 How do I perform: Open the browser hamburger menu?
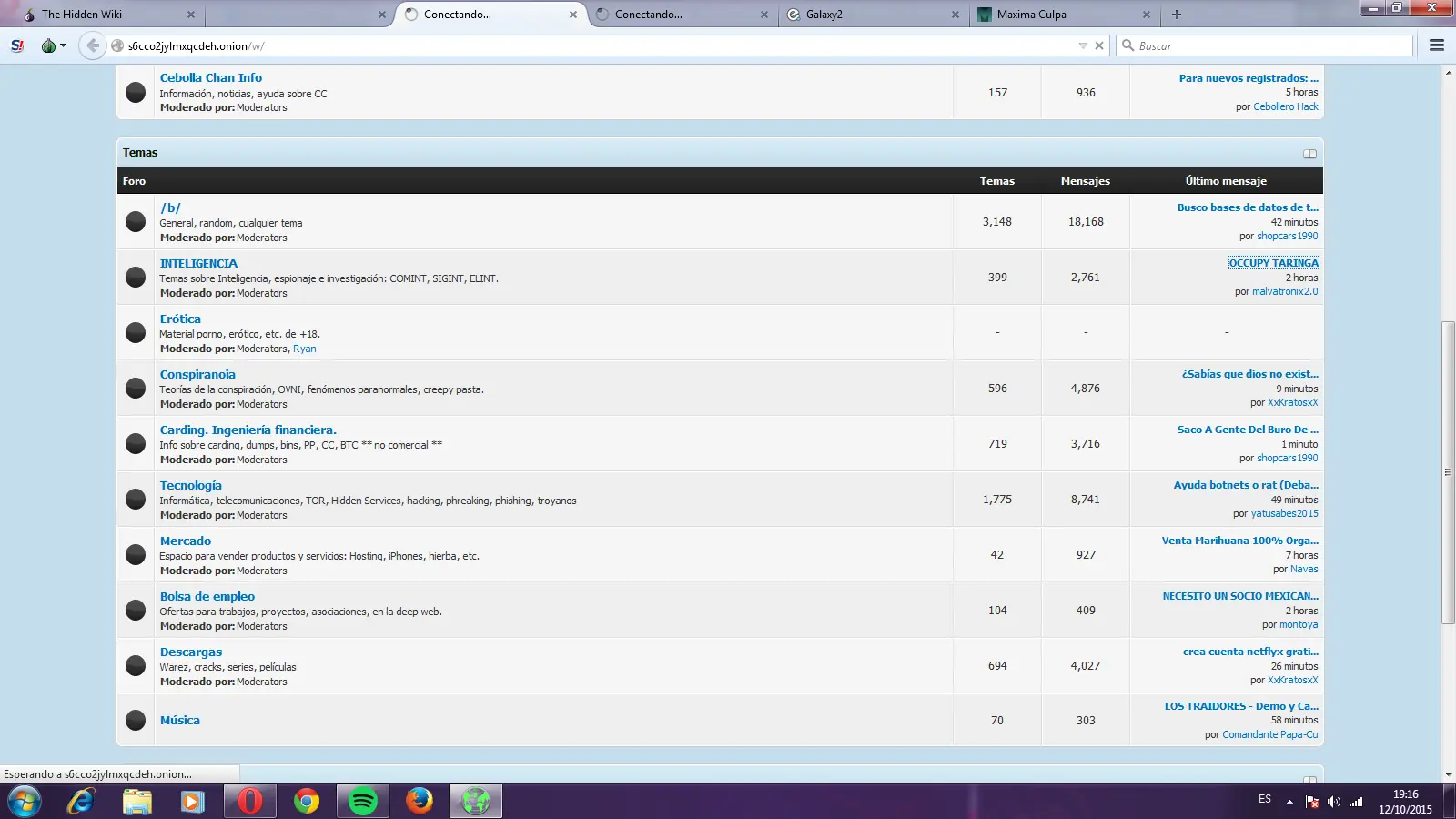coord(1437,45)
